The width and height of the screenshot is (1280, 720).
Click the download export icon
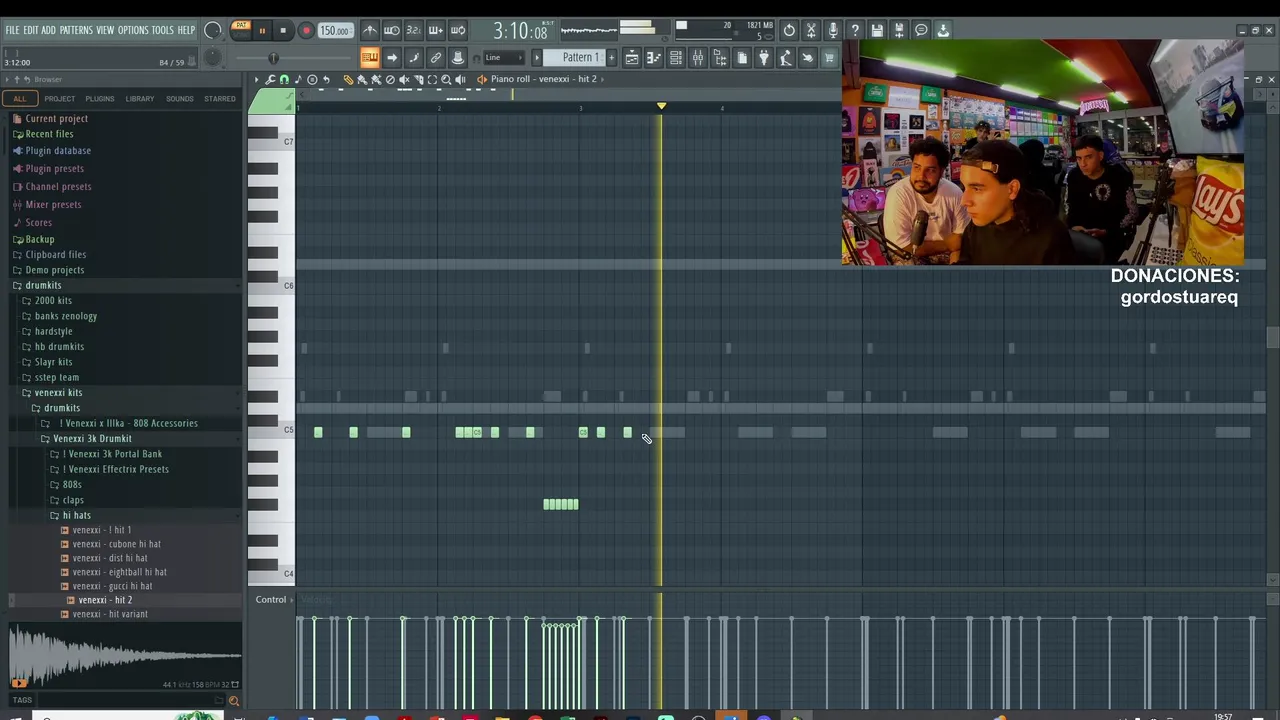(x=943, y=30)
